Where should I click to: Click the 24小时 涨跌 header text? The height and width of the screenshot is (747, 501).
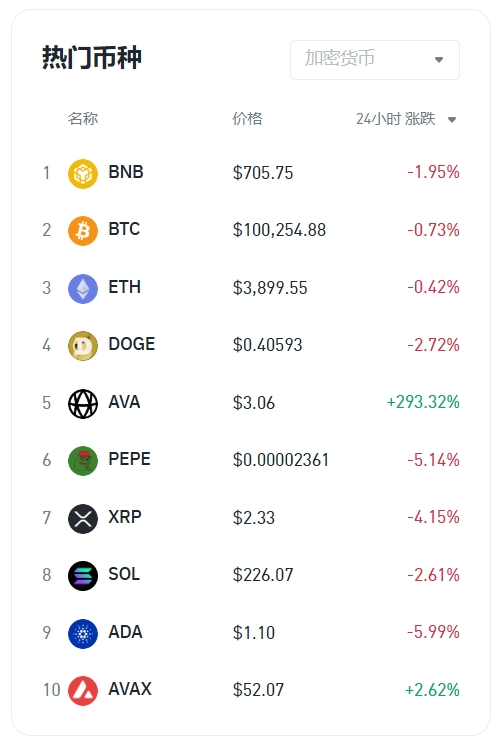pyautogui.click(x=396, y=119)
